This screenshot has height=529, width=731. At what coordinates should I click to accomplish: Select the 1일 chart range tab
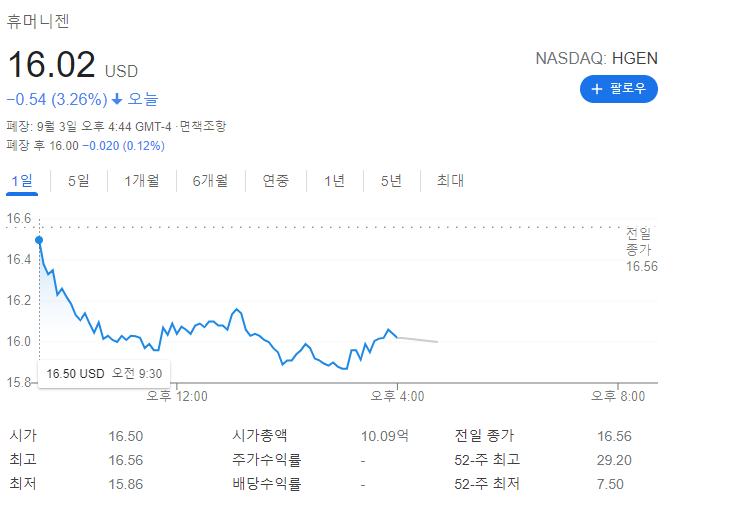point(22,180)
